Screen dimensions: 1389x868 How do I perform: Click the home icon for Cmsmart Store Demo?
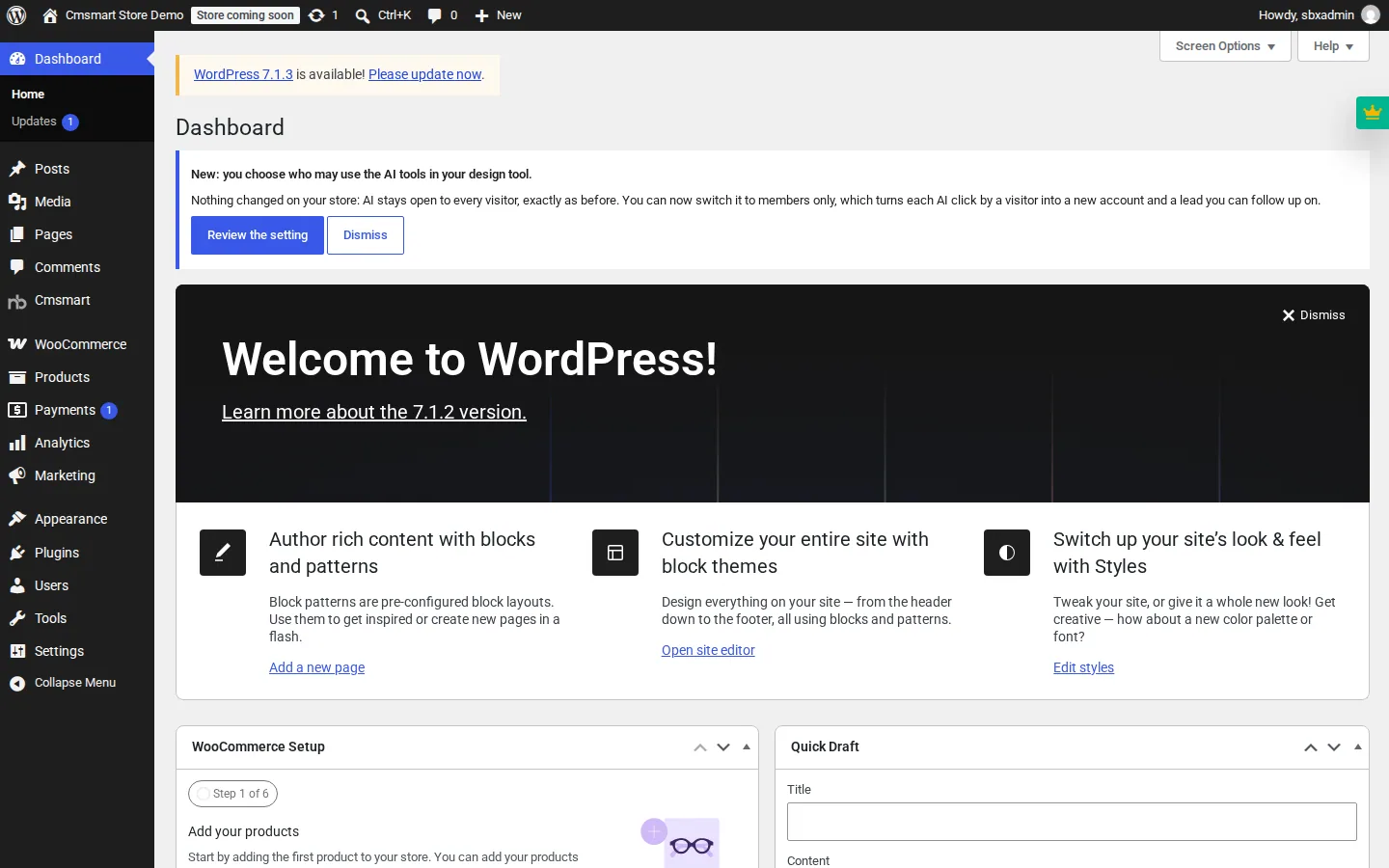(x=50, y=15)
